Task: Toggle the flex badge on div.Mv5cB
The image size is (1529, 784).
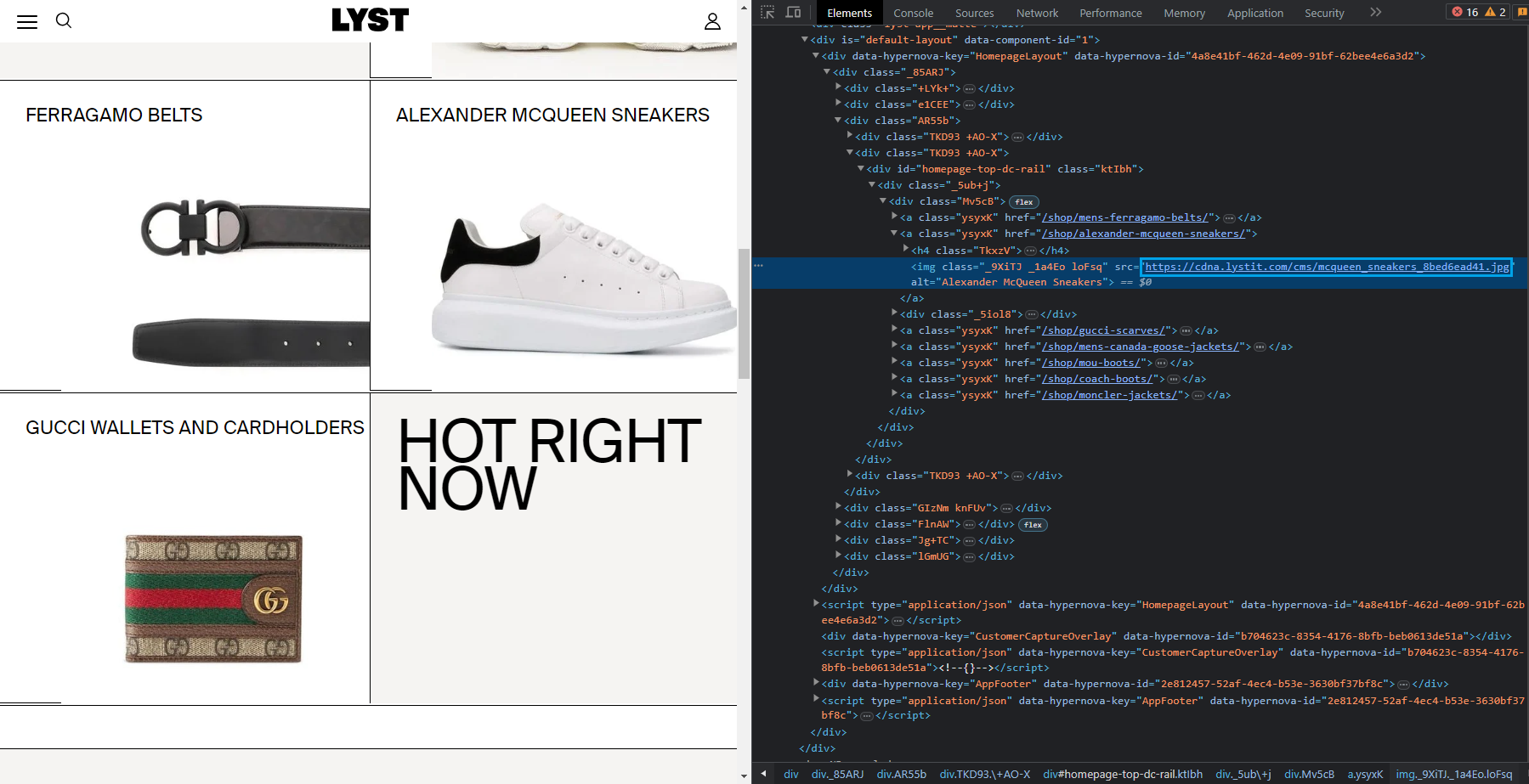Action: (x=1023, y=201)
